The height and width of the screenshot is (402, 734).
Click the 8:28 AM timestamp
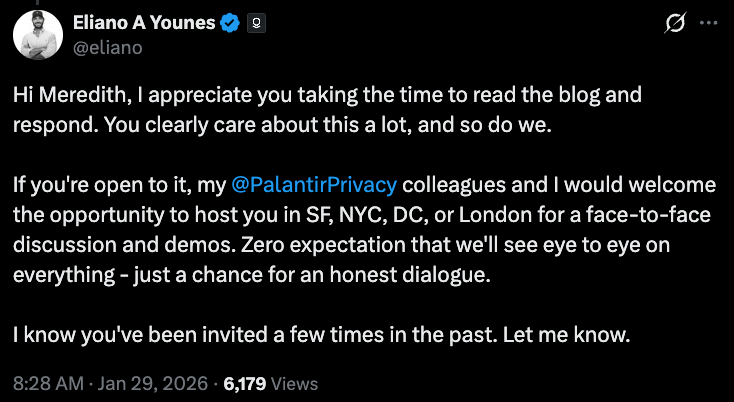point(45,383)
